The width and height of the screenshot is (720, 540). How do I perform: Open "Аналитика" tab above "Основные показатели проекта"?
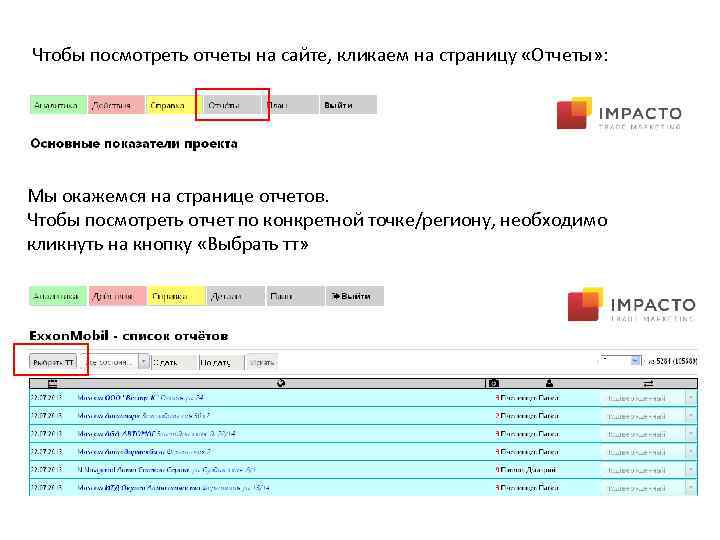[58, 105]
